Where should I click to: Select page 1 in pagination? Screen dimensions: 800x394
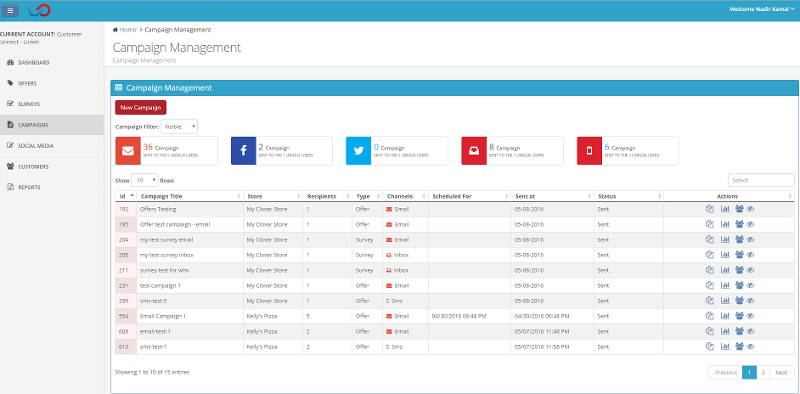[749, 373]
